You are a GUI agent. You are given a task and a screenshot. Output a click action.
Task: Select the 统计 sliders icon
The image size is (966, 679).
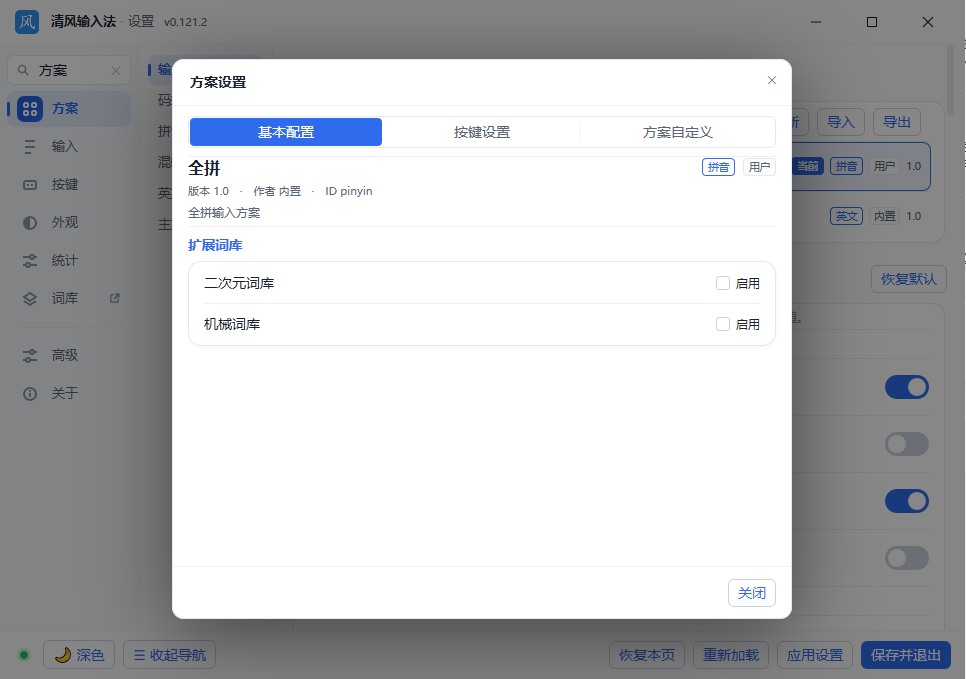(30, 261)
